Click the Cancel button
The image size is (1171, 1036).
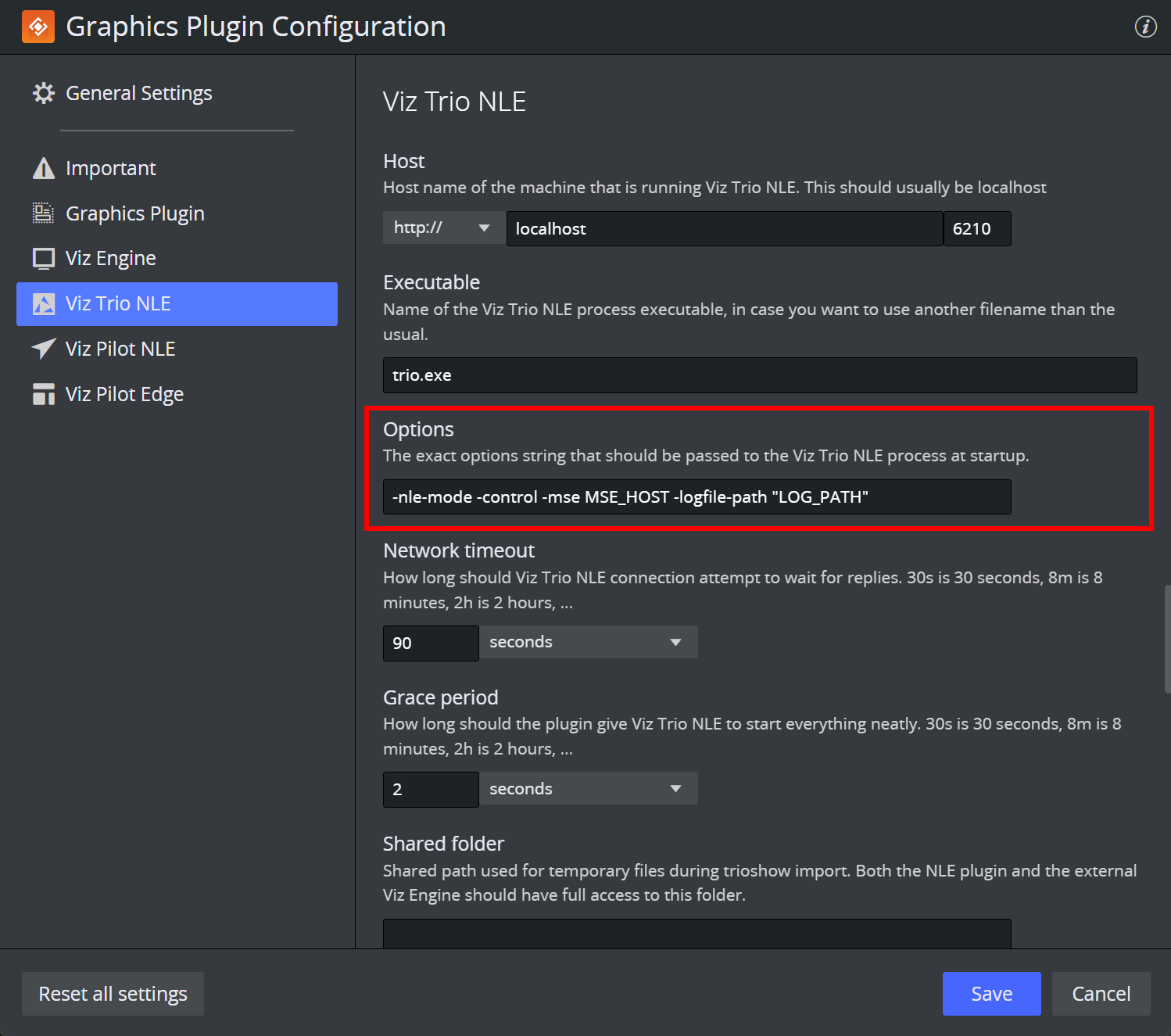pyautogui.click(x=1101, y=993)
